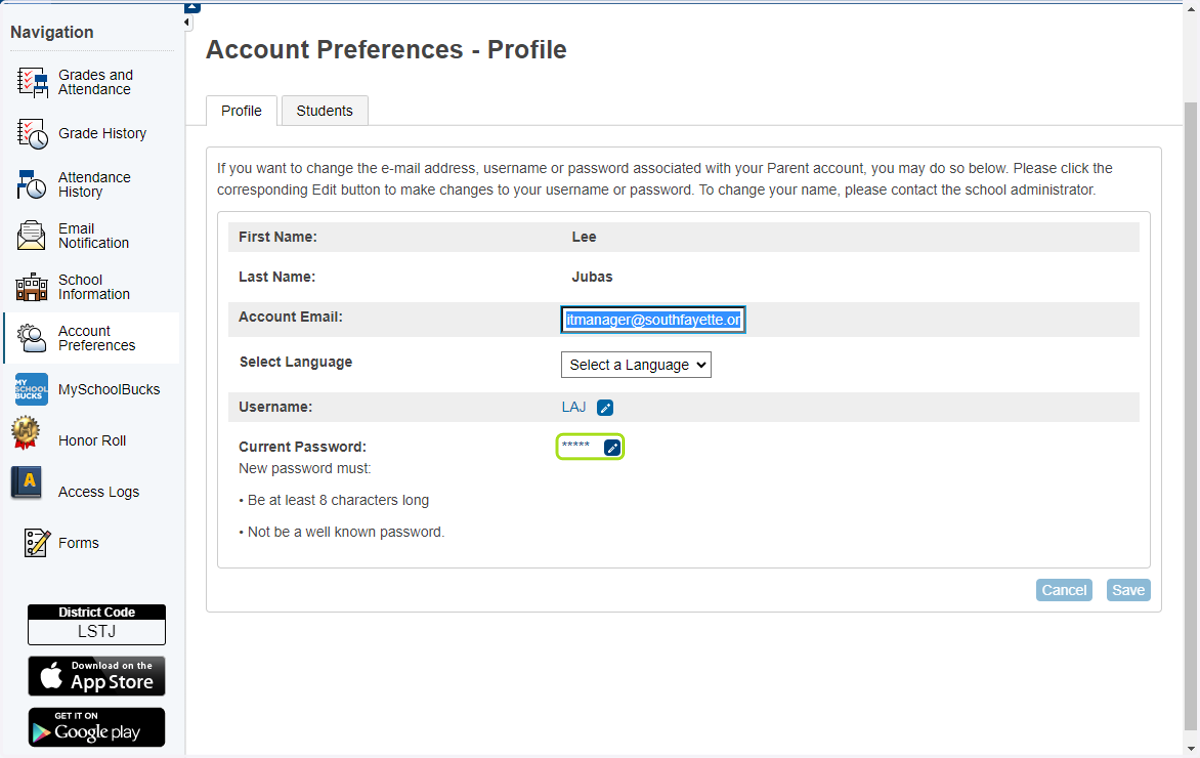Go to Honor Roll link

pyautogui.click(x=92, y=440)
